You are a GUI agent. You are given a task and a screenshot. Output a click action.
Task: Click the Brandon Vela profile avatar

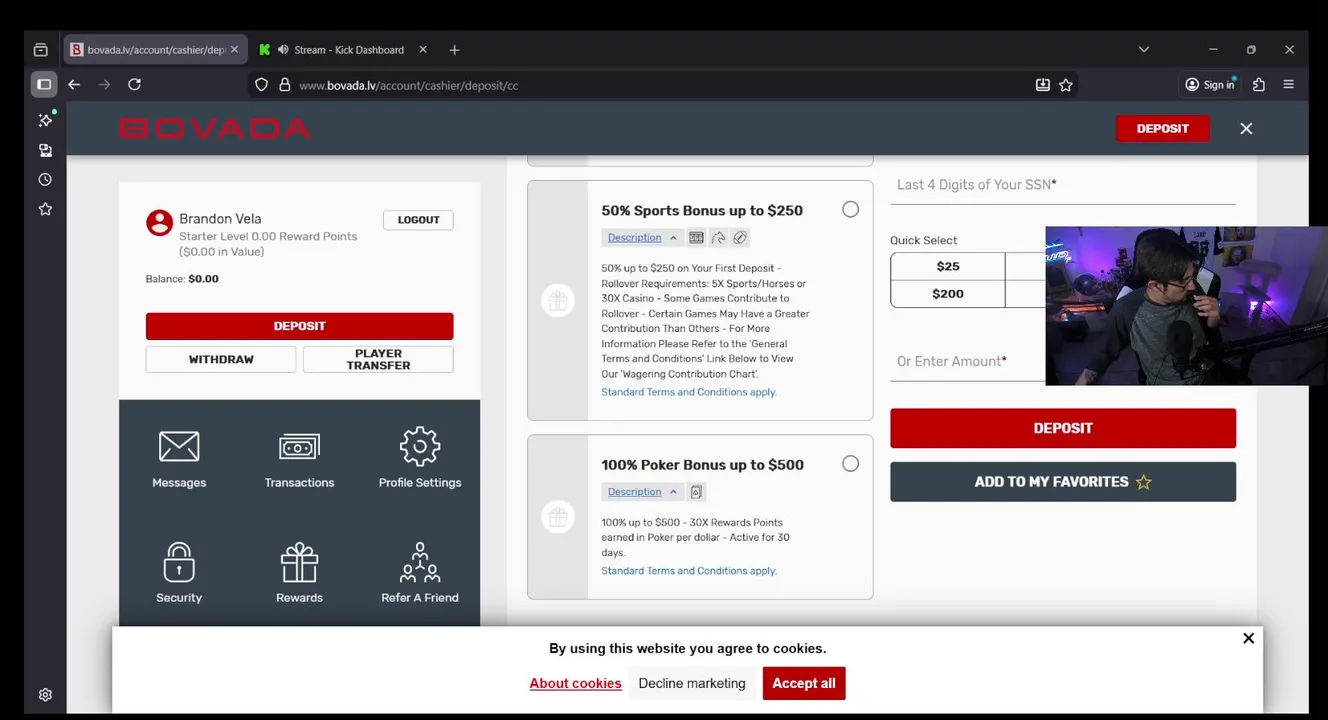coord(159,223)
